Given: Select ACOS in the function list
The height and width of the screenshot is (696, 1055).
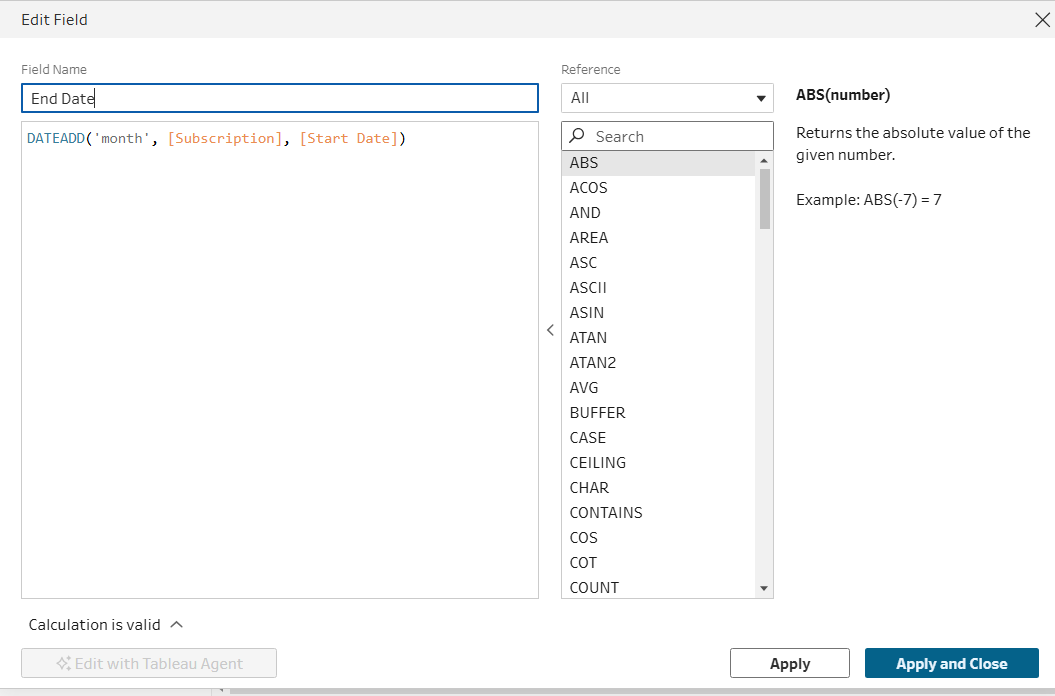Looking at the screenshot, I should click(x=658, y=188).
